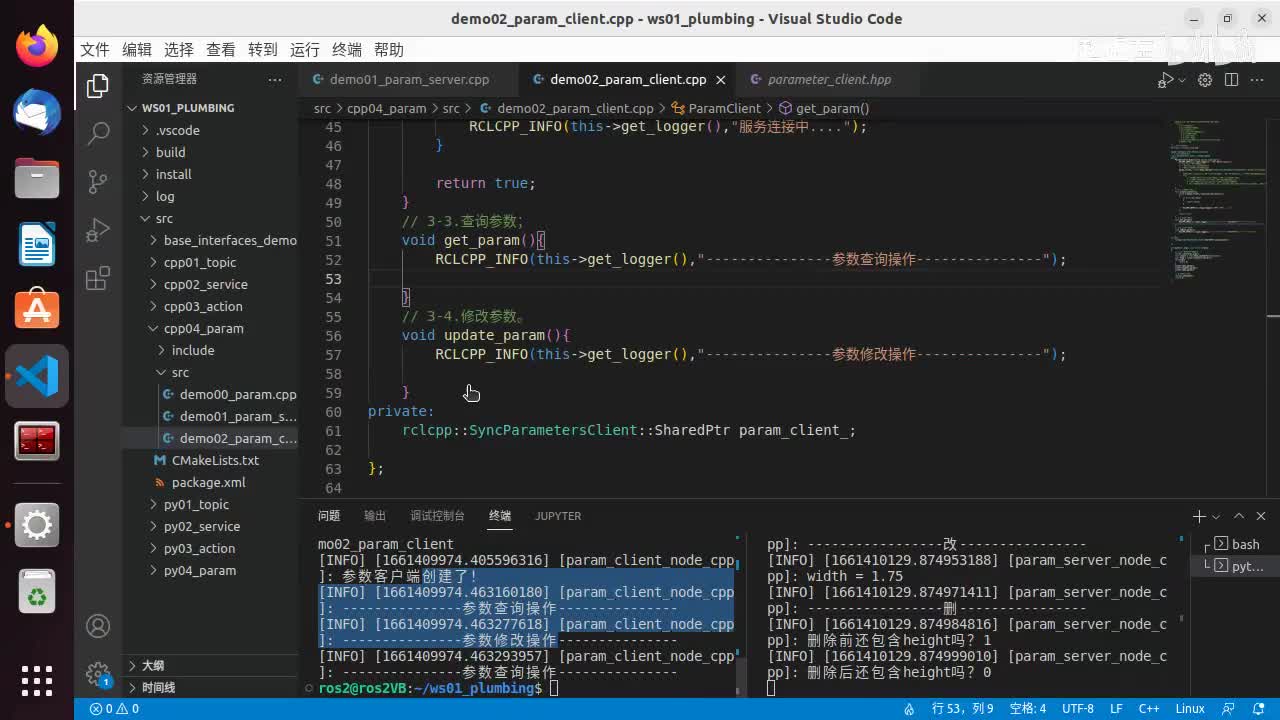This screenshot has height=720, width=1280.
Task: Click the C++ language mode in status bar
Action: (x=1148, y=709)
